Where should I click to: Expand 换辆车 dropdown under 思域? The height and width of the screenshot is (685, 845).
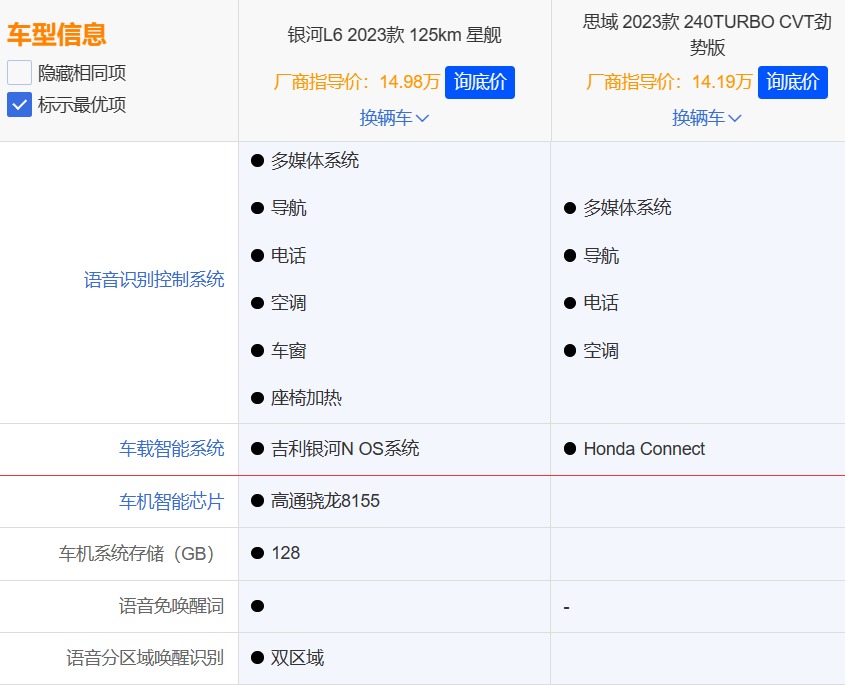(x=706, y=118)
